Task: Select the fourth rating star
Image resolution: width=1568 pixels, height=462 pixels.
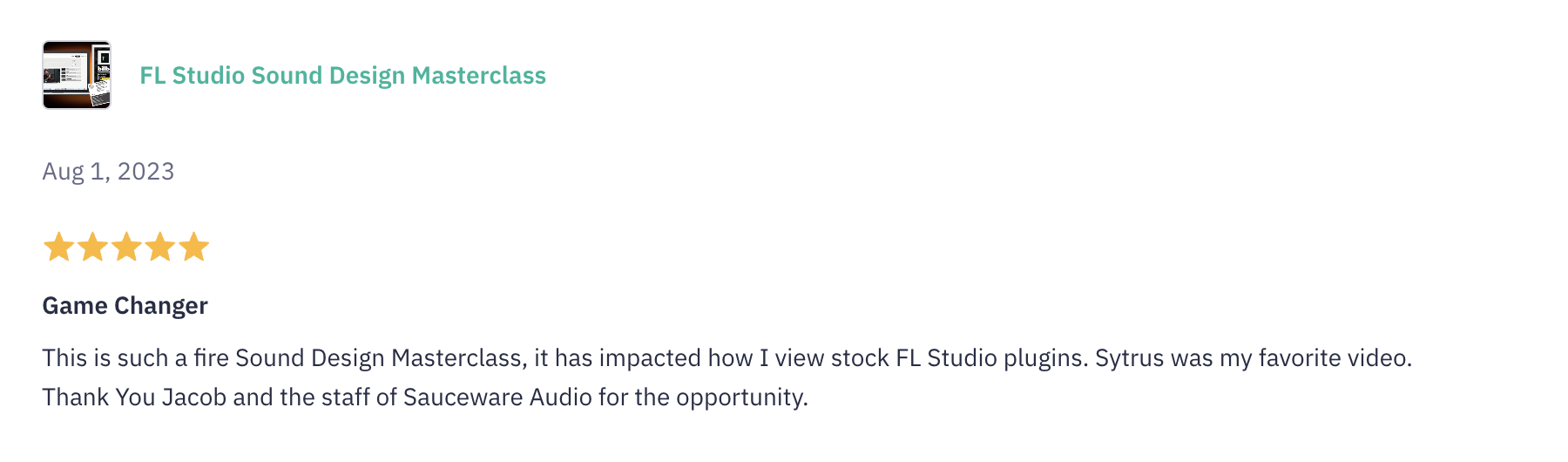Action: [x=160, y=247]
